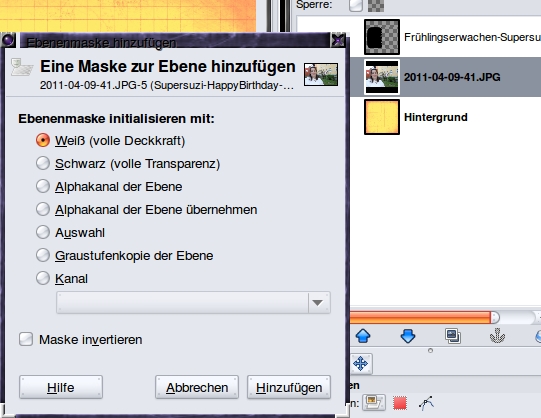541x418 pixels.
Task: Raise layer with blue up arrow
Action: point(363,336)
